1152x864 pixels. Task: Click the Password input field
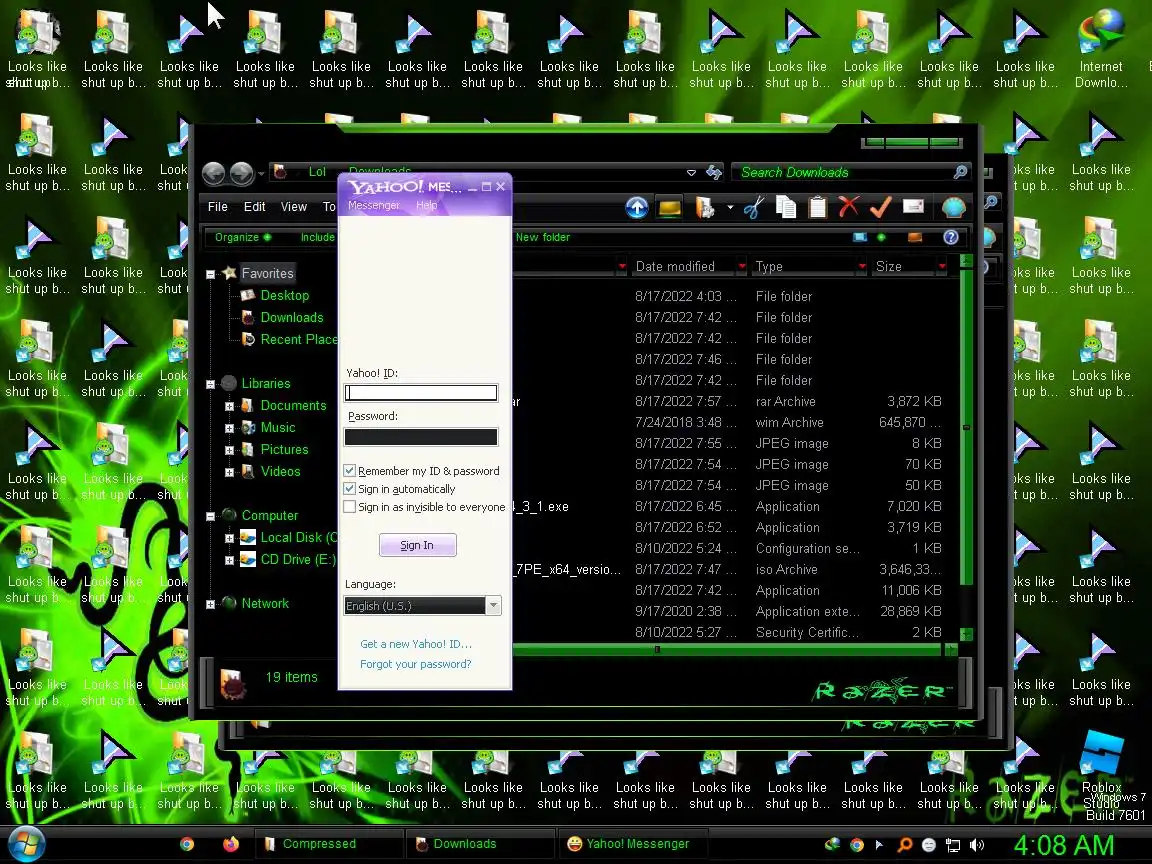click(421, 436)
